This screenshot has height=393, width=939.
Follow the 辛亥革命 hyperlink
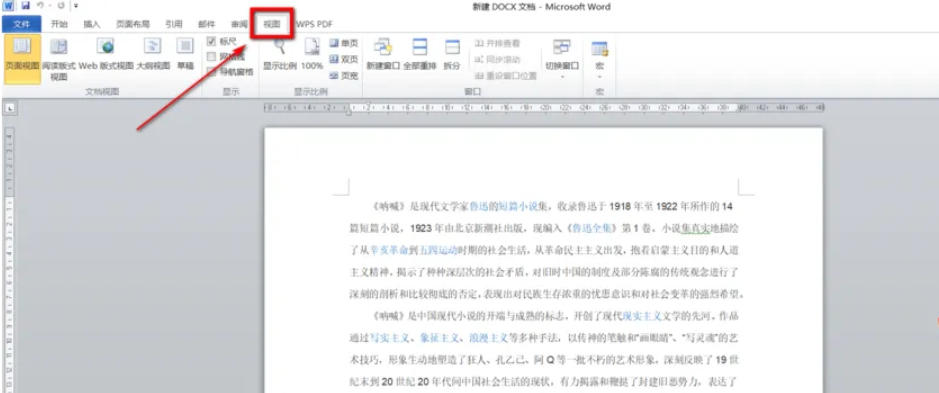[x=390, y=250]
